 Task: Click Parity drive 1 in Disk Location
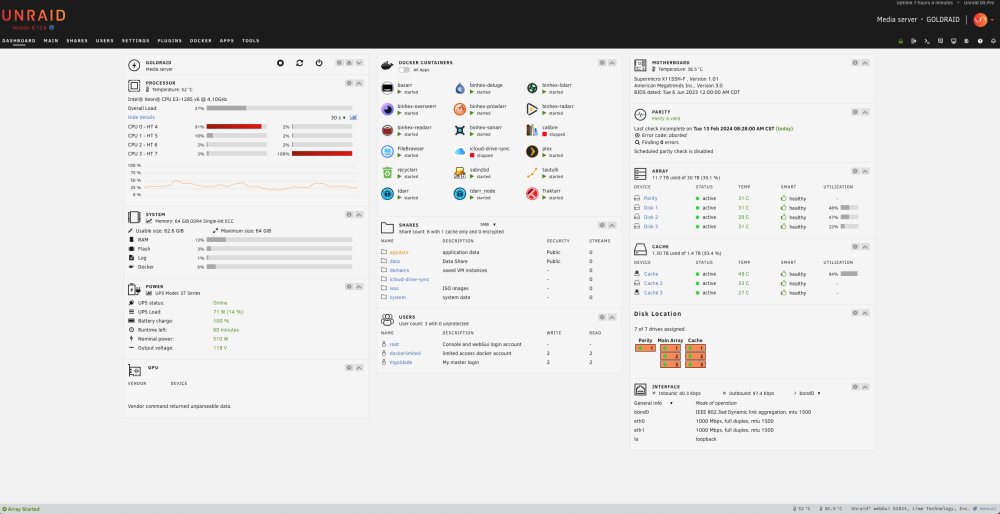645,348
